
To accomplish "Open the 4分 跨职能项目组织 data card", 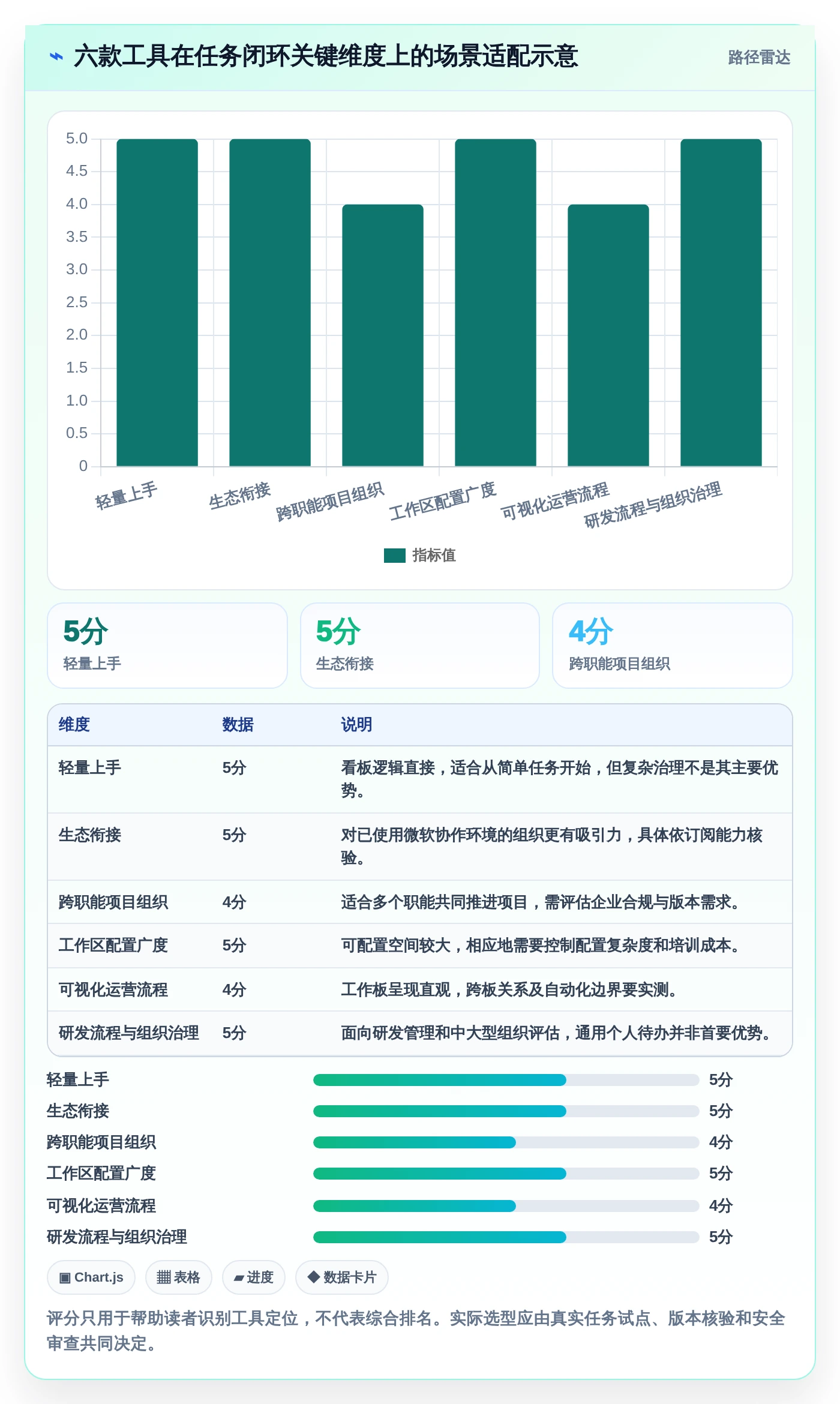I will (673, 646).
